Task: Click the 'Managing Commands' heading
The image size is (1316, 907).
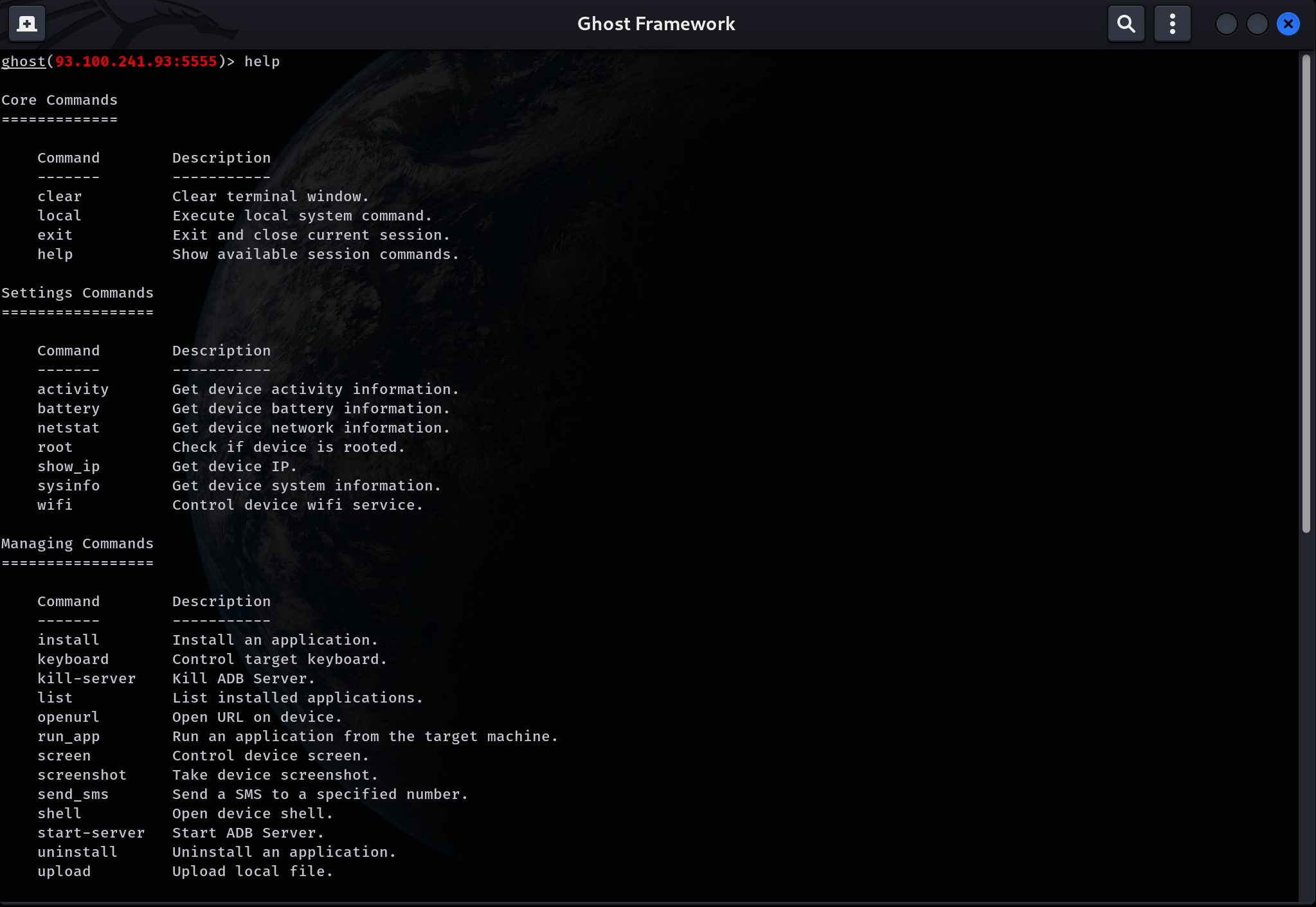Action: pyautogui.click(x=77, y=544)
